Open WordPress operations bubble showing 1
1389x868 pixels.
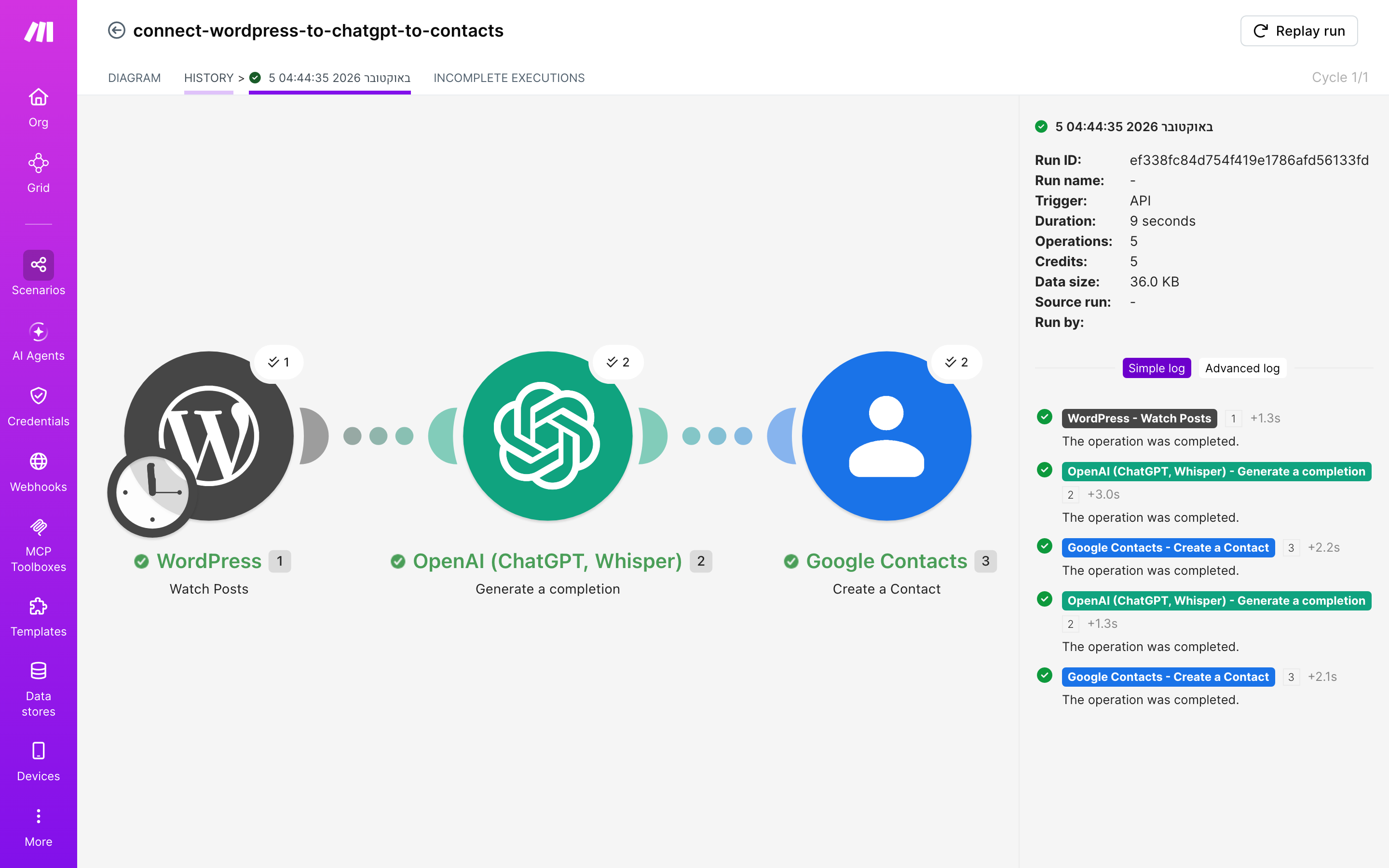[278, 362]
